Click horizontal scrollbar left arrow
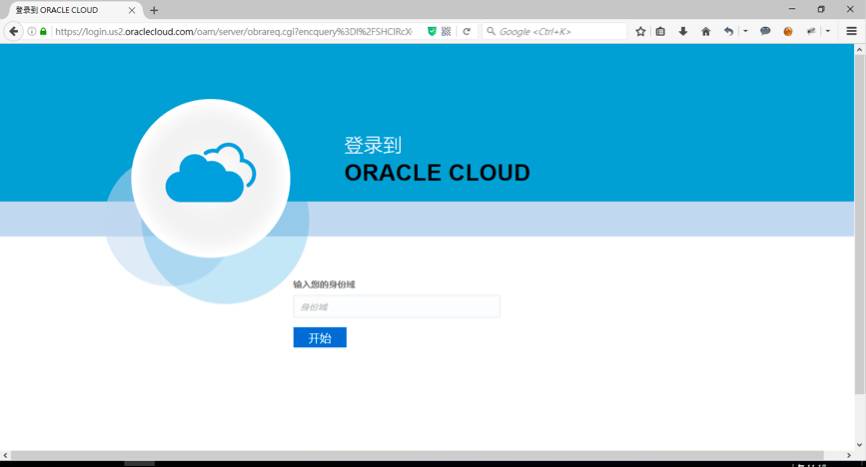866x467 pixels. (6, 455)
